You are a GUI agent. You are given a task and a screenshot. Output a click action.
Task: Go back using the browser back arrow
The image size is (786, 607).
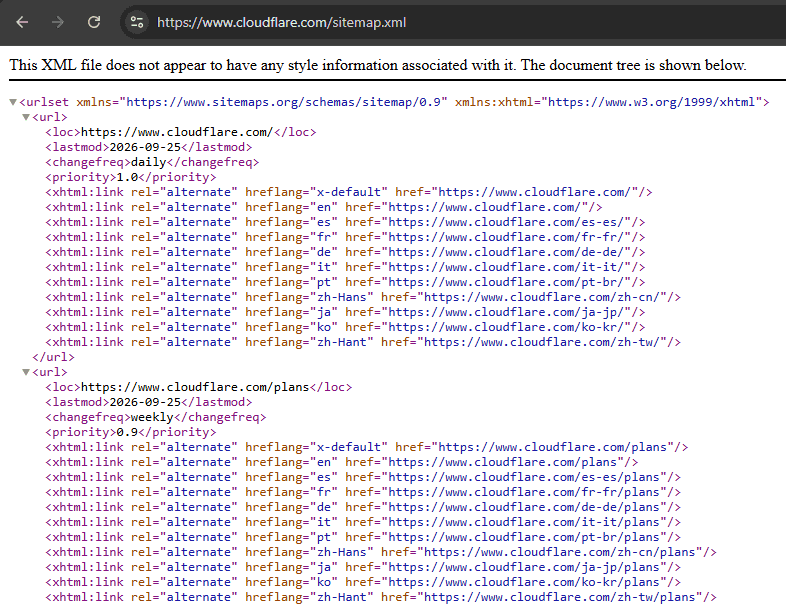tap(22, 22)
